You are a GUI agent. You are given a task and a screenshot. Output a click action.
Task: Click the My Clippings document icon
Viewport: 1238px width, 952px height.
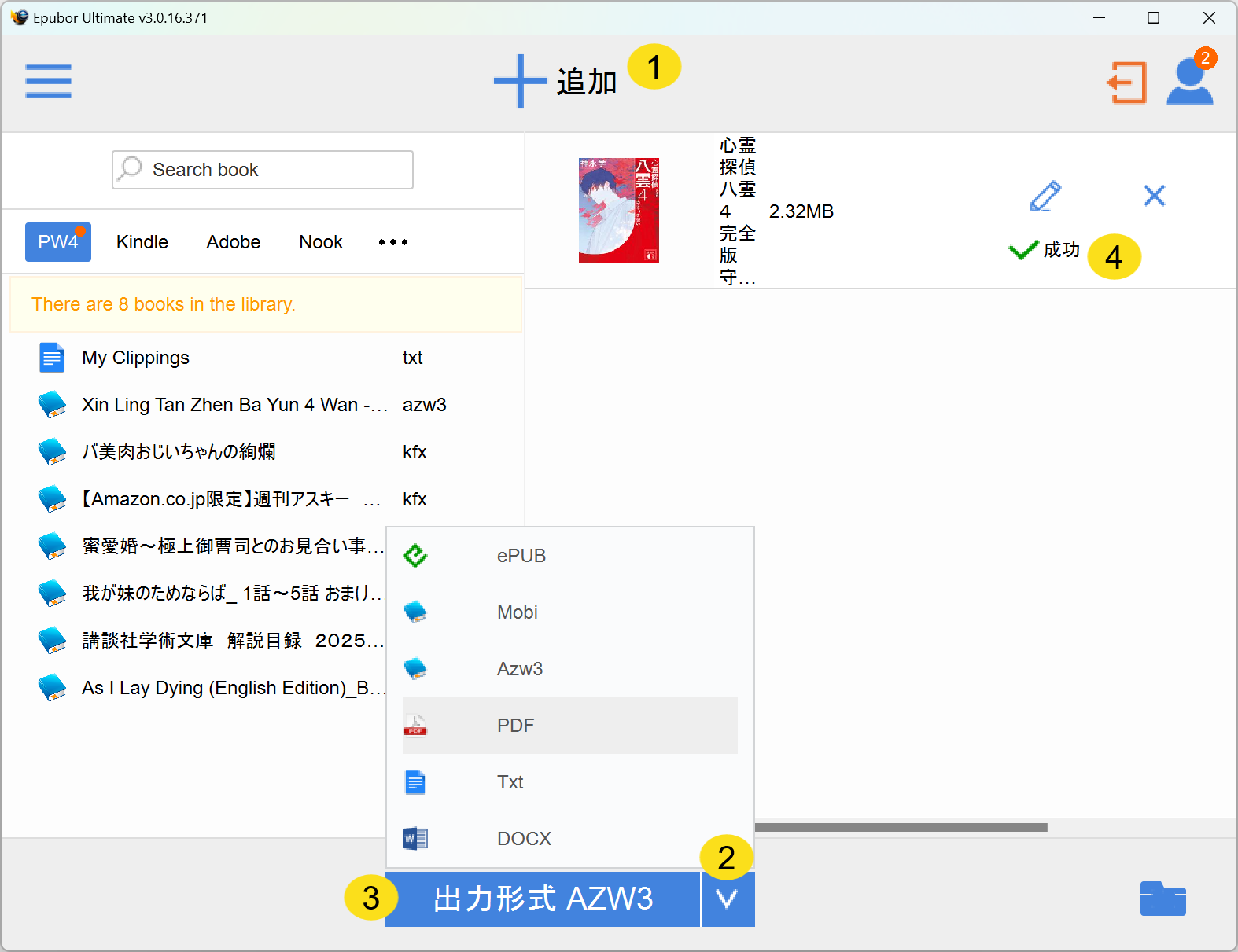tap(52, 358)
